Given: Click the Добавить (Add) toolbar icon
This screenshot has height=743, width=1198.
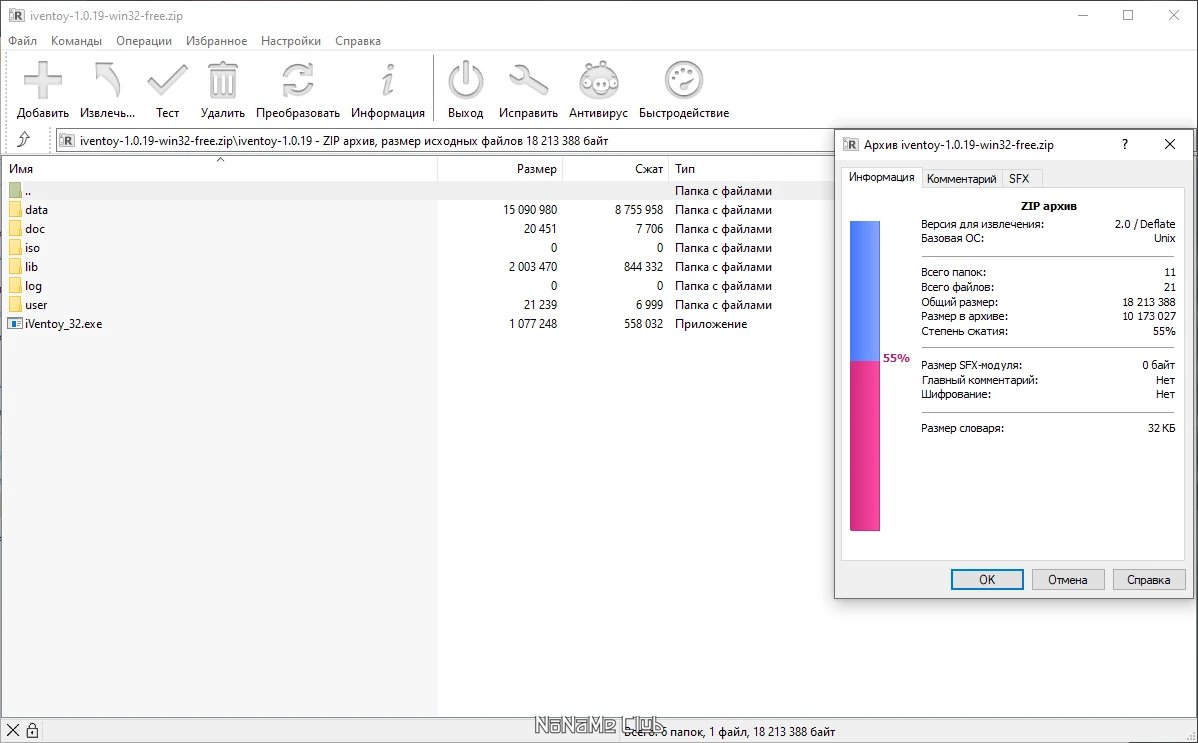Looking at the screenshot, I should point(43,80).
